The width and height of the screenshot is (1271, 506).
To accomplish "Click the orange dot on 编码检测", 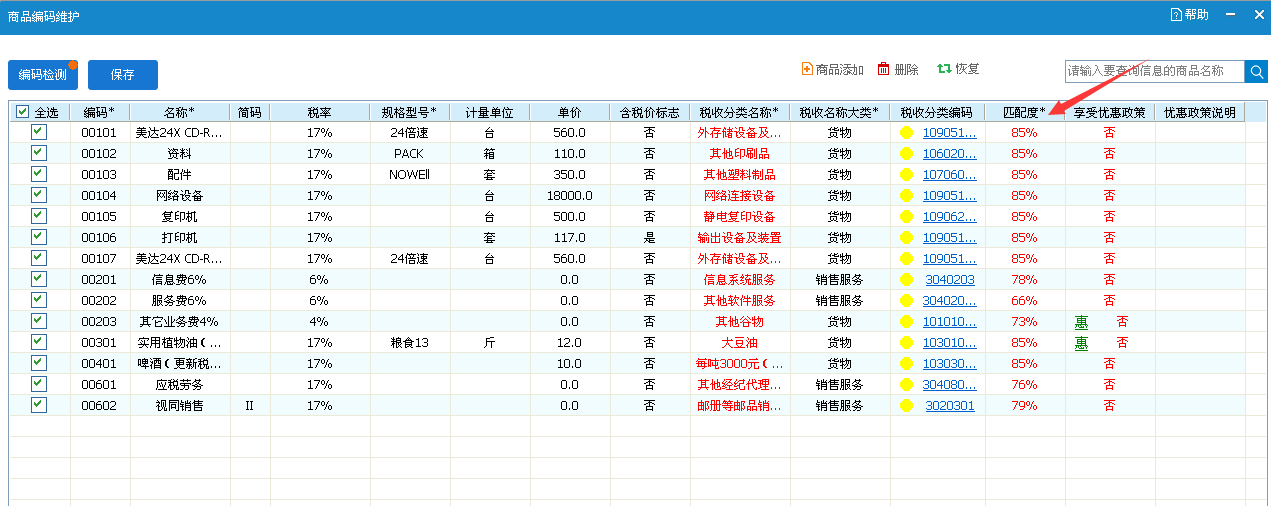I will point(73,65).
